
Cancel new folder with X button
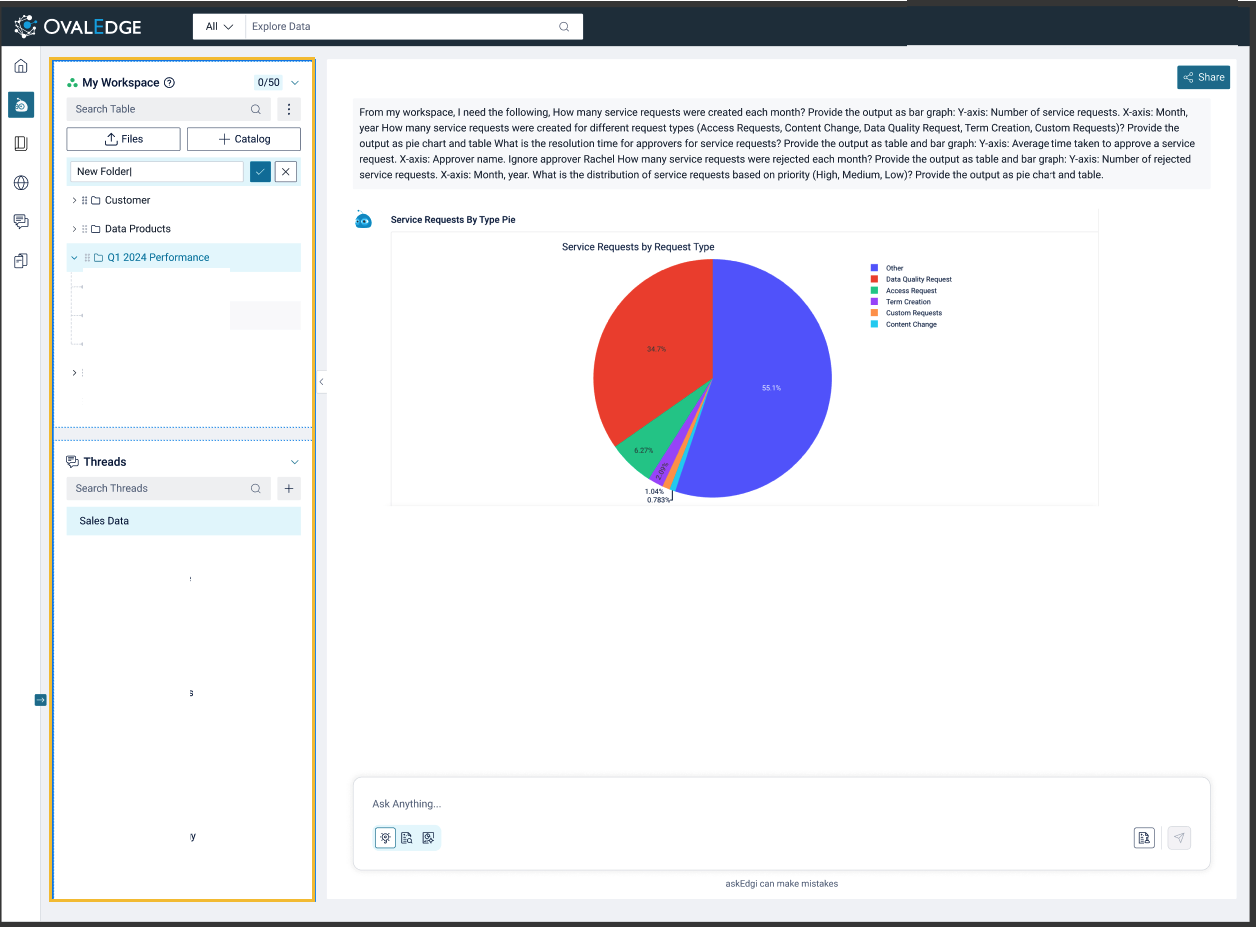click(x=286, y=172)
